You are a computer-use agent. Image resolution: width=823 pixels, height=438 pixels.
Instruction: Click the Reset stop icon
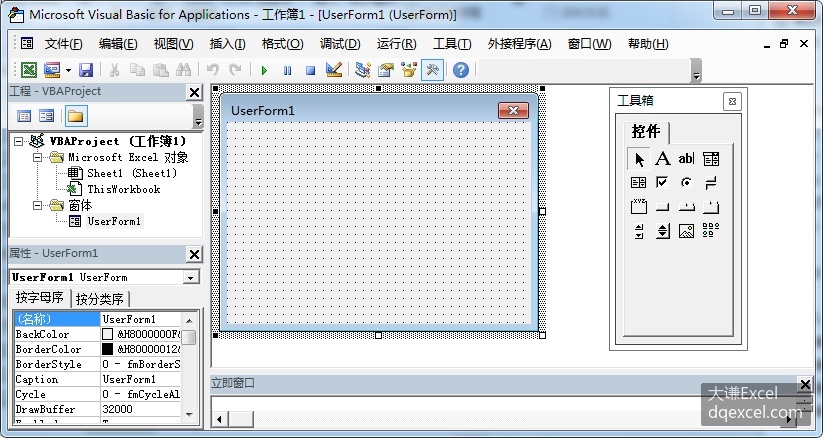pos(310,70)
